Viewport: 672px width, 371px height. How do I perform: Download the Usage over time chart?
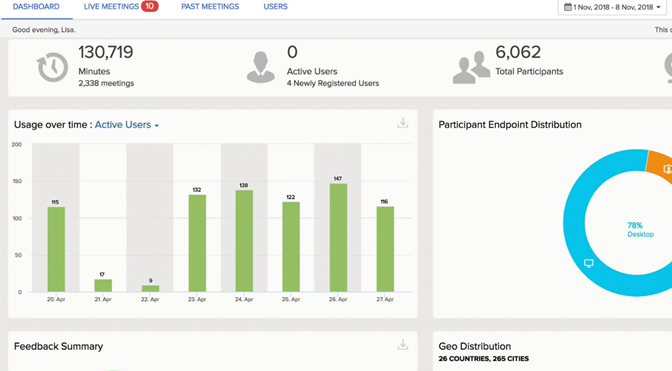coord(402,123)
